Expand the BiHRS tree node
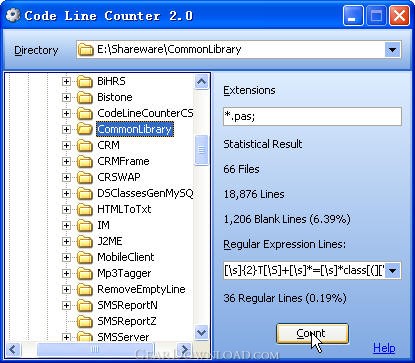Image resolution: width=415 pixels, height=363 pixels. (66, 81)
